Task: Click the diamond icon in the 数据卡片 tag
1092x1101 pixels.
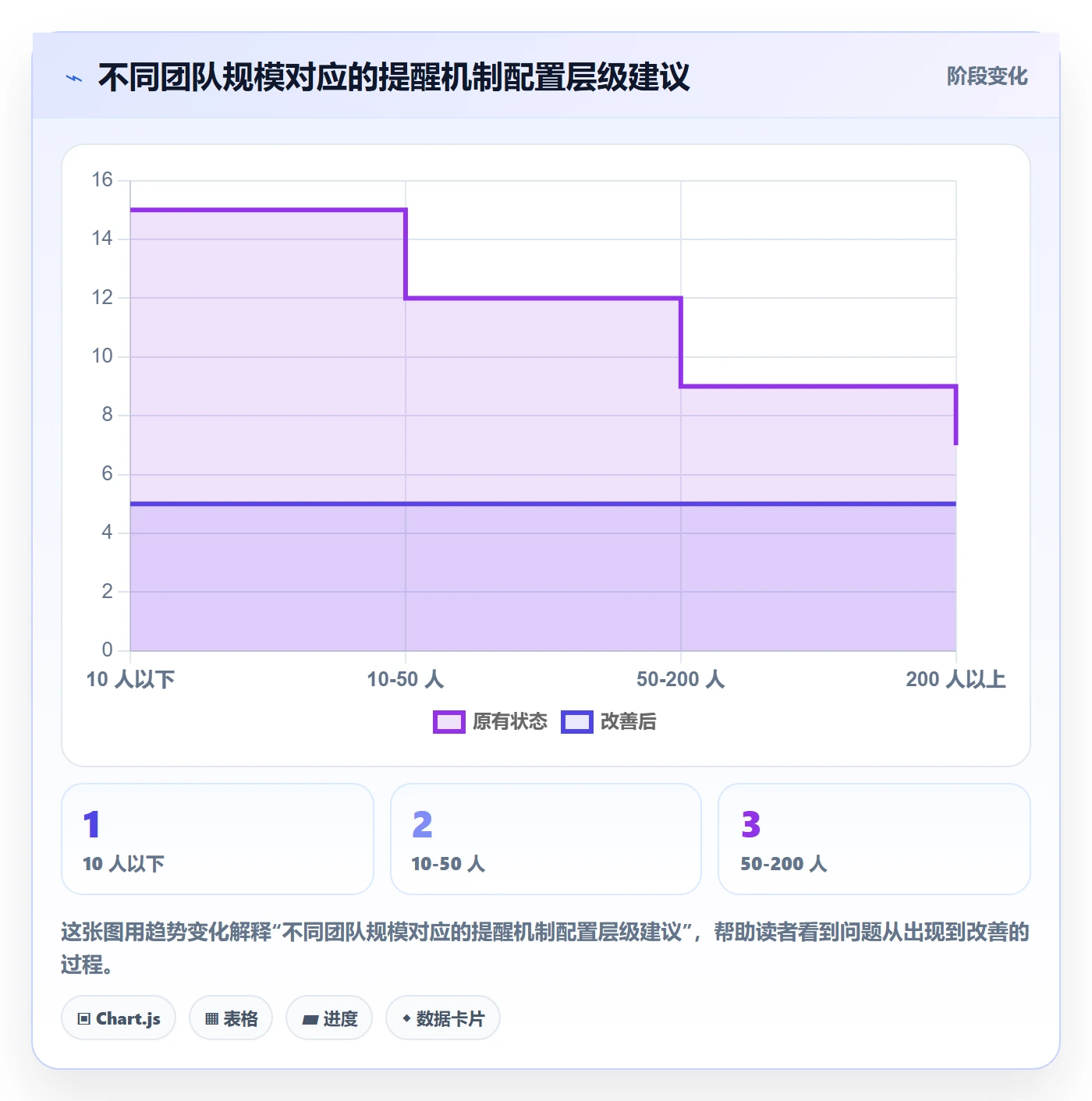Action: click(x=406, y=1018)
